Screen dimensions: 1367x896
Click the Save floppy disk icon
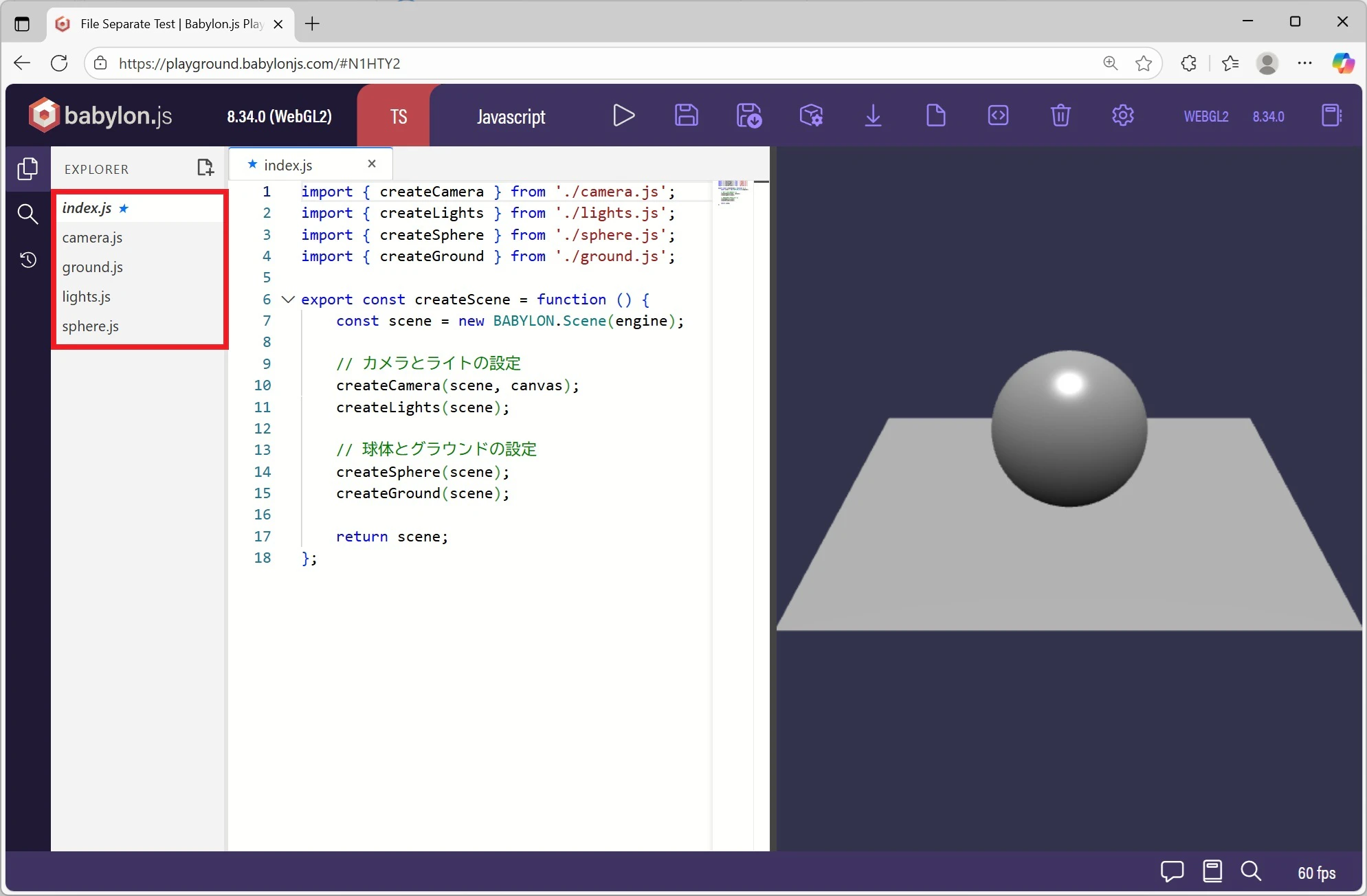coord(686,115)
